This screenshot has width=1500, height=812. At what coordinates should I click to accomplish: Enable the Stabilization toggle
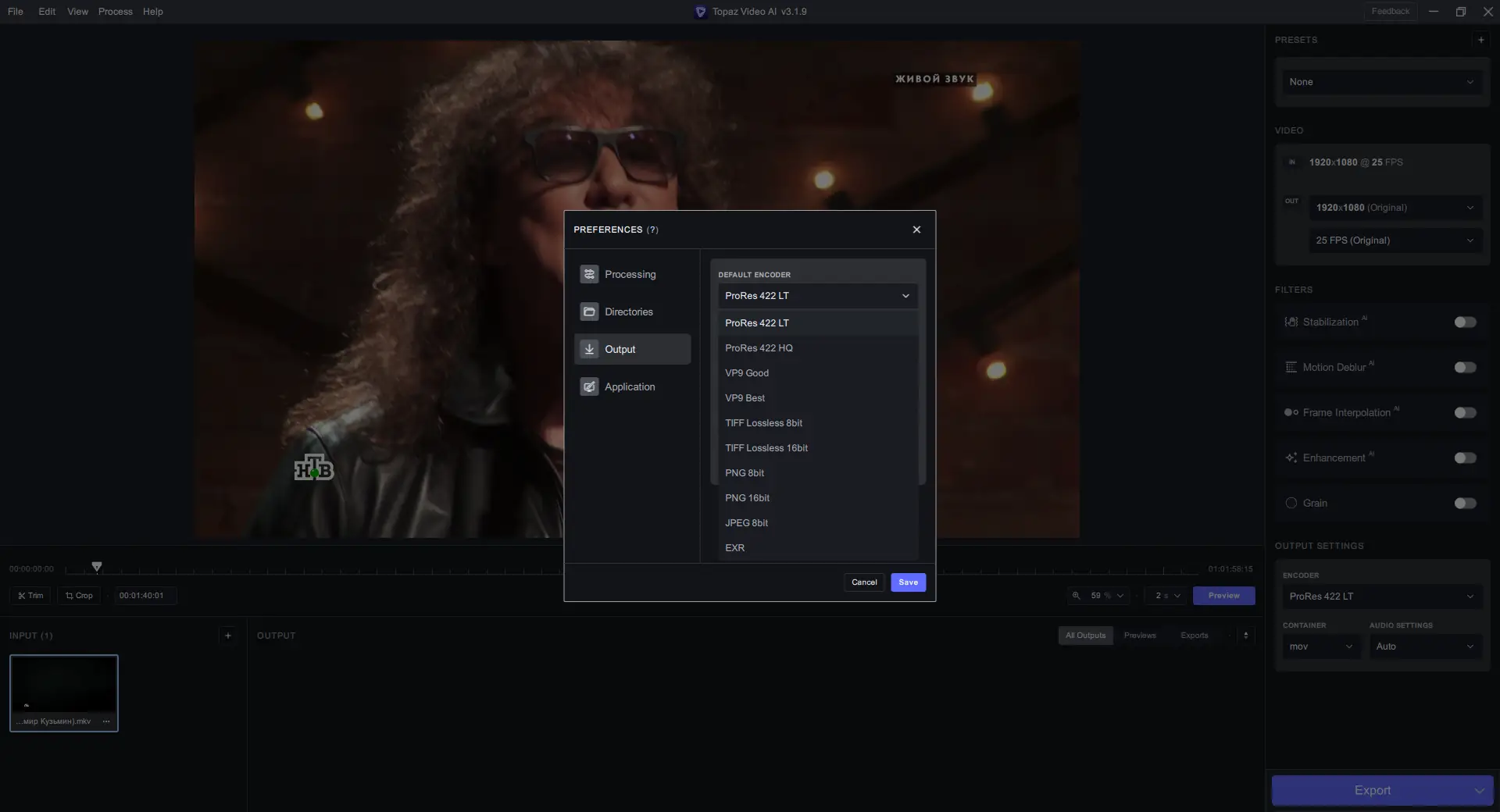tap(1466, 322)
